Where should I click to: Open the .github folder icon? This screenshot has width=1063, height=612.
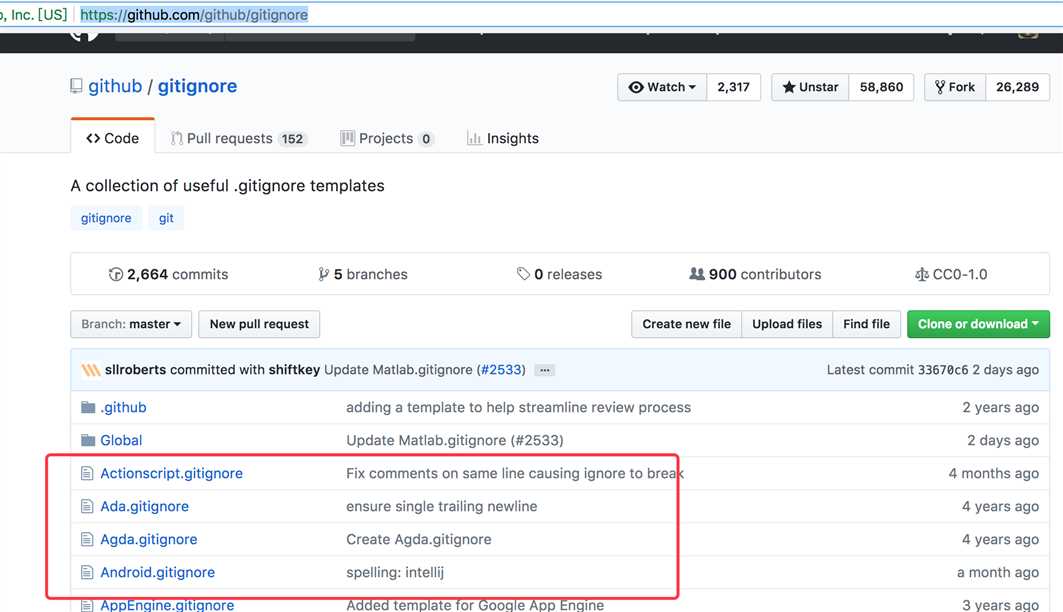coord(87,407)
